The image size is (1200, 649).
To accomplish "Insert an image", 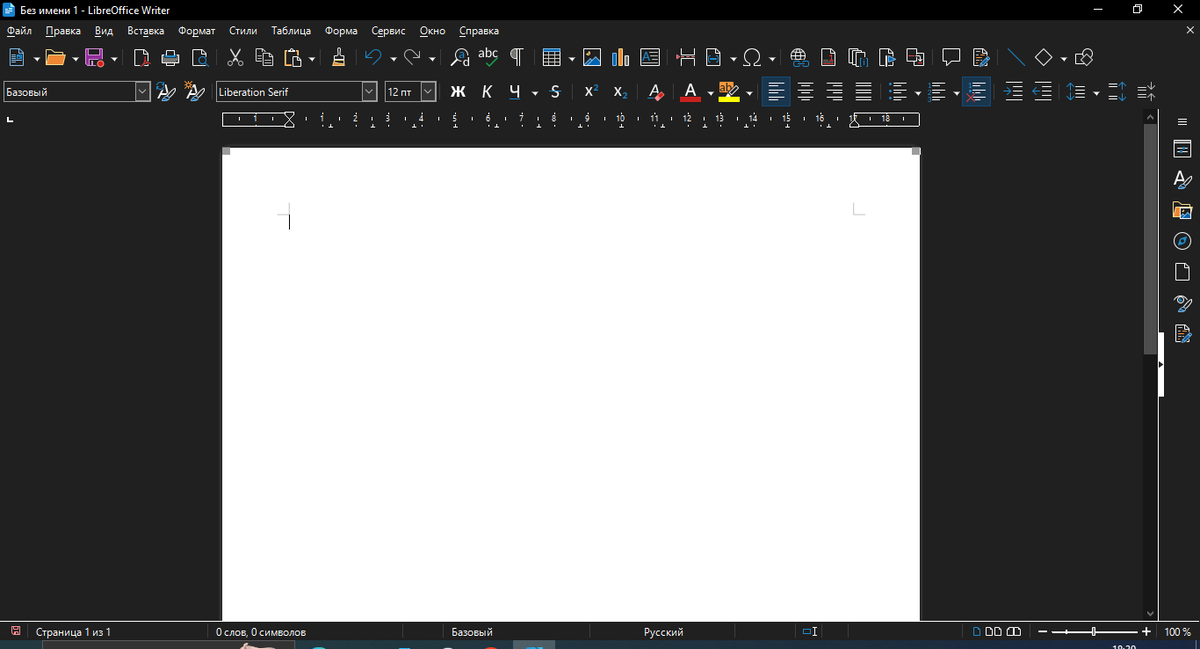I will [592, 58].
